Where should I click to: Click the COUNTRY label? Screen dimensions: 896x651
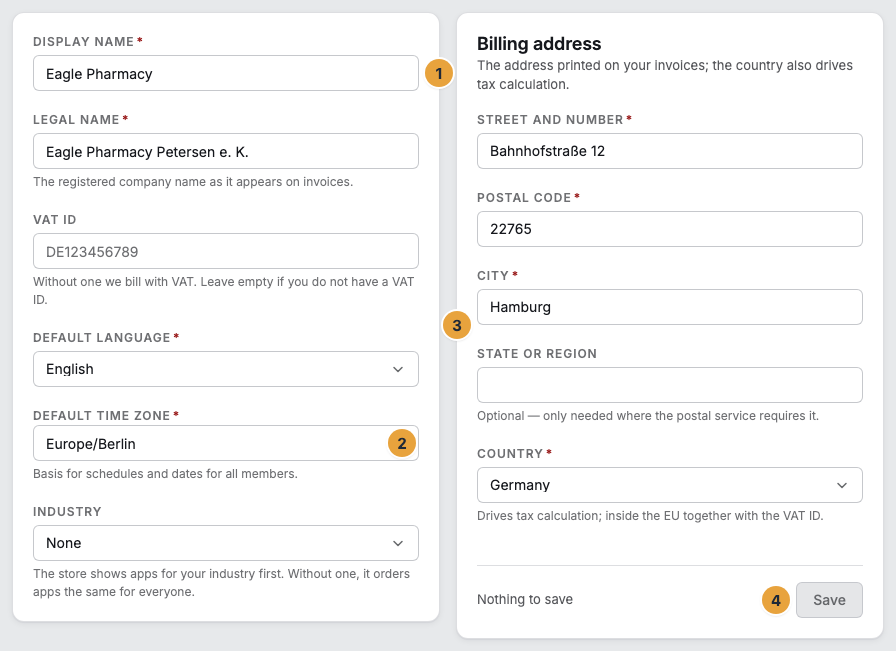point(510,454)
